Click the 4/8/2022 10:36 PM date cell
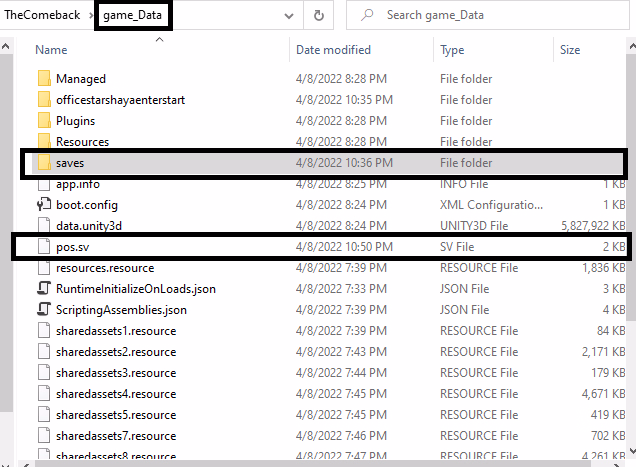Image resolution: width=636 pixels, height=467 pixels. [344, 163]
